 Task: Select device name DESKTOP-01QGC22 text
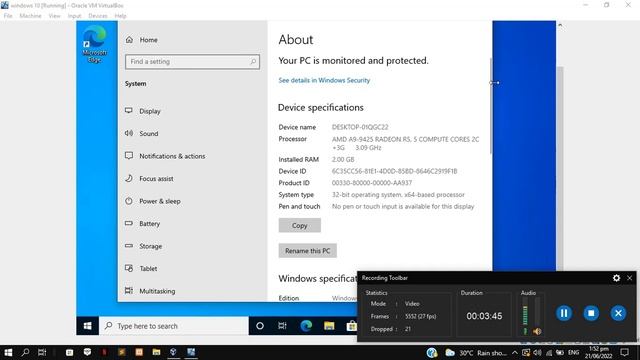tap(360, 127)
